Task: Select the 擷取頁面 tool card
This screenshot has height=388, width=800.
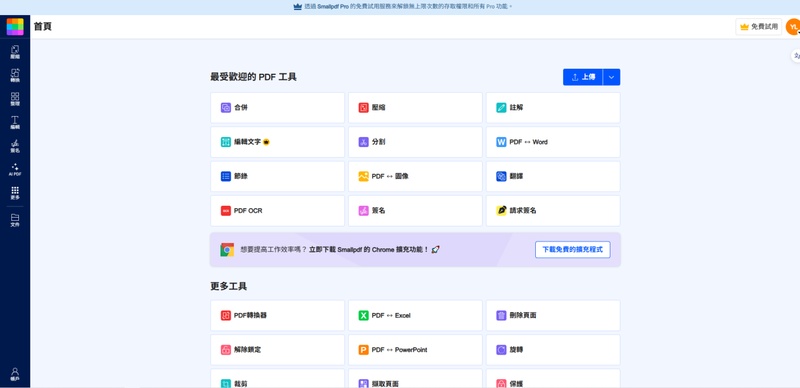Action: pyautogui.click(x=415, y=379)
